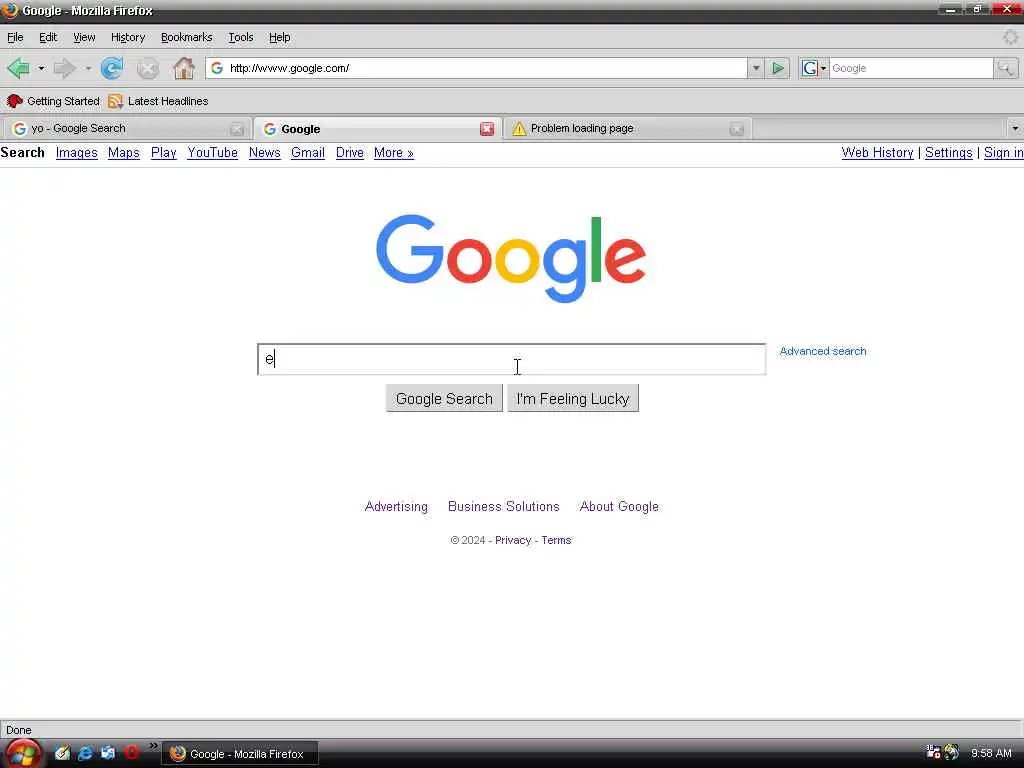This screenshot has height=768, width=1024.
Task: Focus the Google search query field
Action: [x=511, y=359]
